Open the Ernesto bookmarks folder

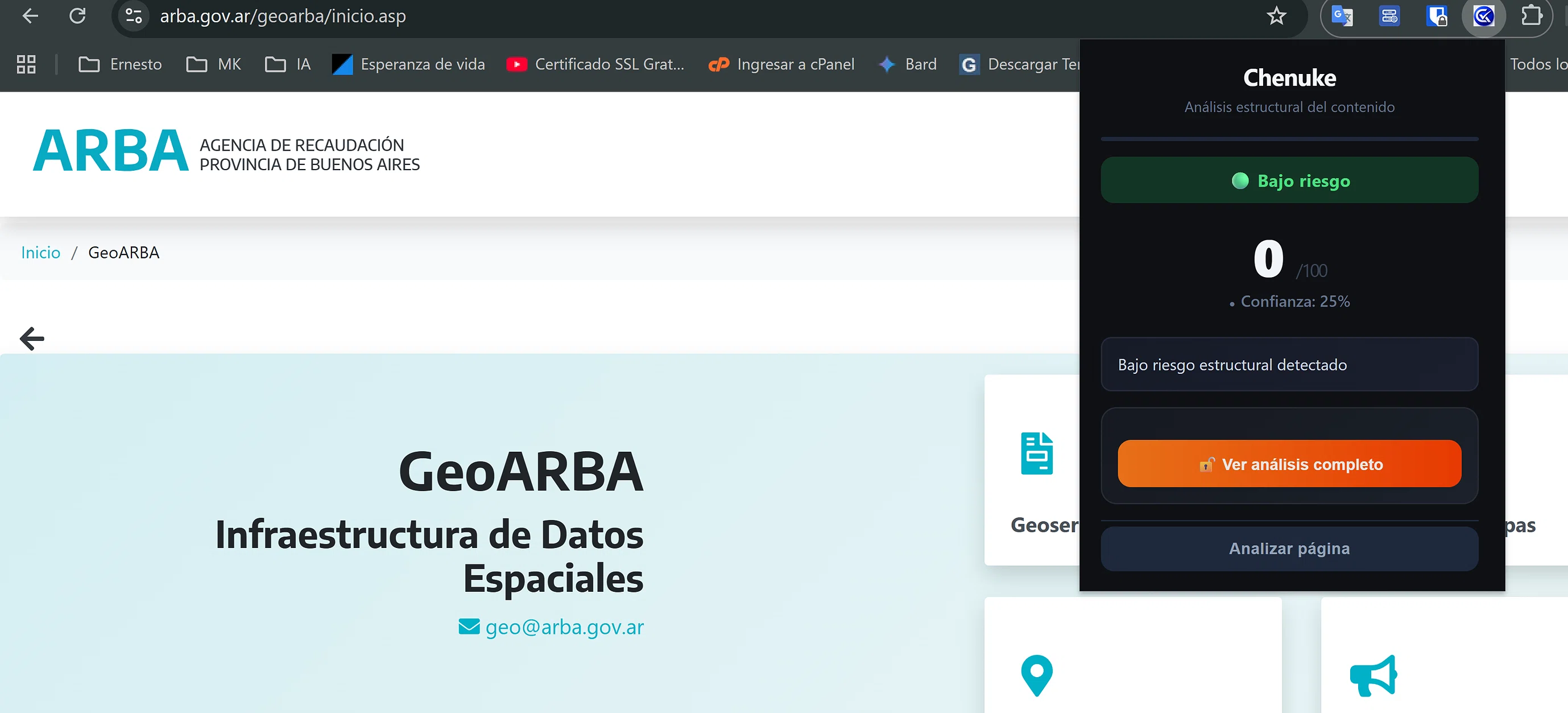click(x=120, y=64)
